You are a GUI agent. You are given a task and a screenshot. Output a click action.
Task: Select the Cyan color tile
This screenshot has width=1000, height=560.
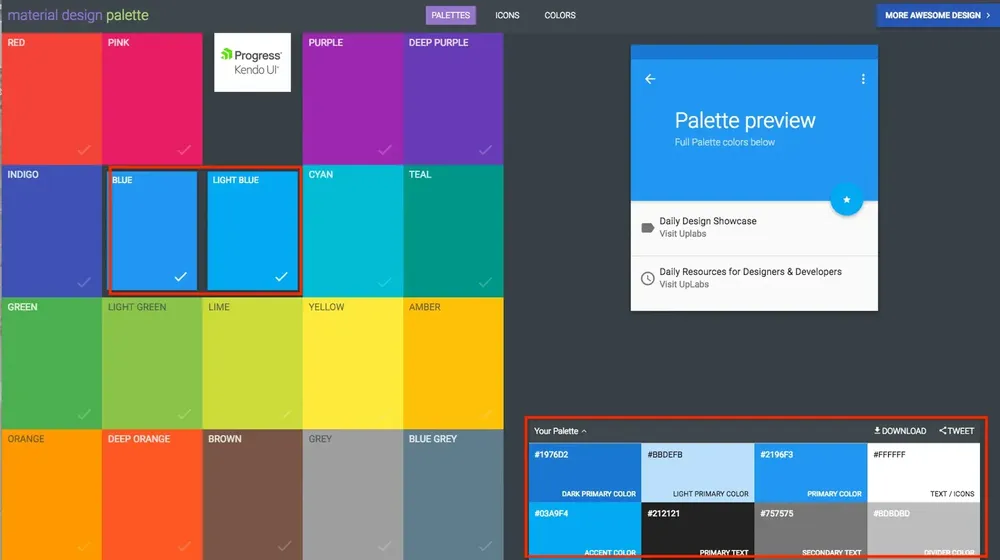click(353, 231)
